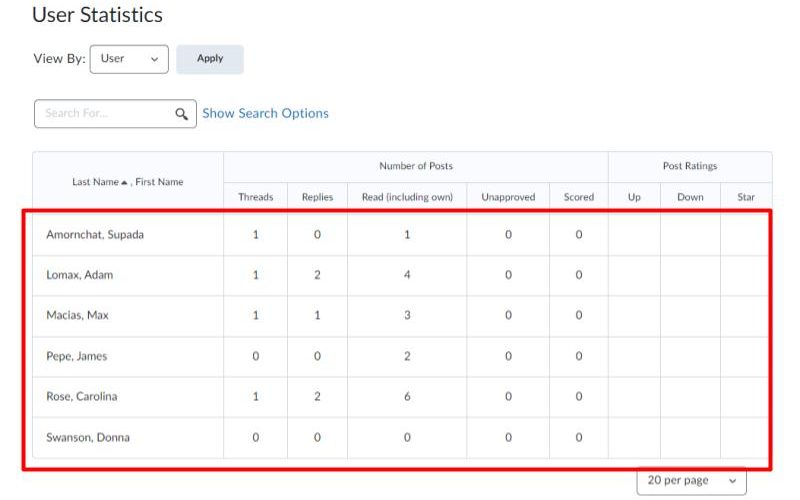The height and width of the screenshot is (500, 800).
Task: Select user Swanson, Donna
Action: pos(88,437)
